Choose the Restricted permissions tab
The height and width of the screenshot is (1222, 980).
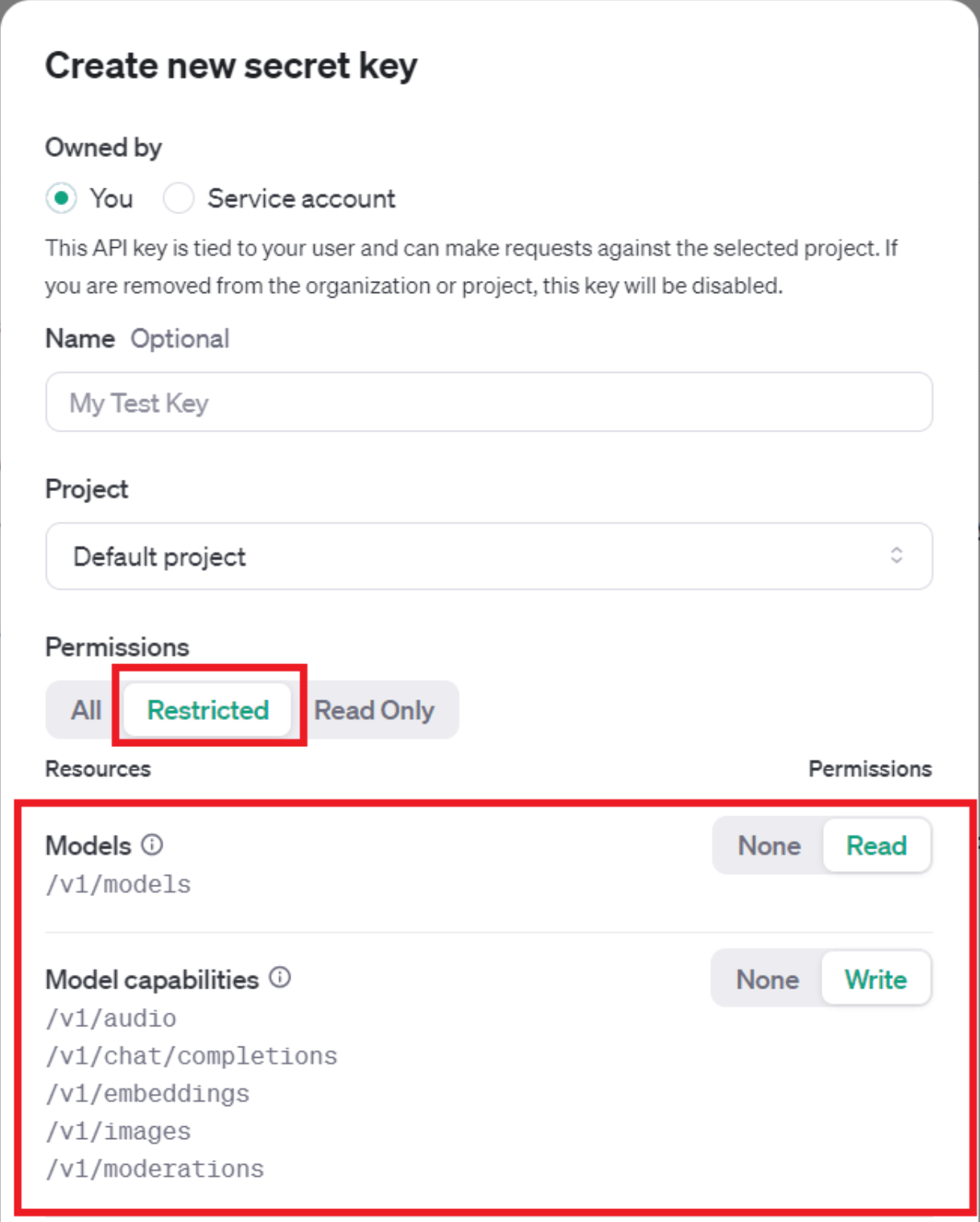(208, 710)
